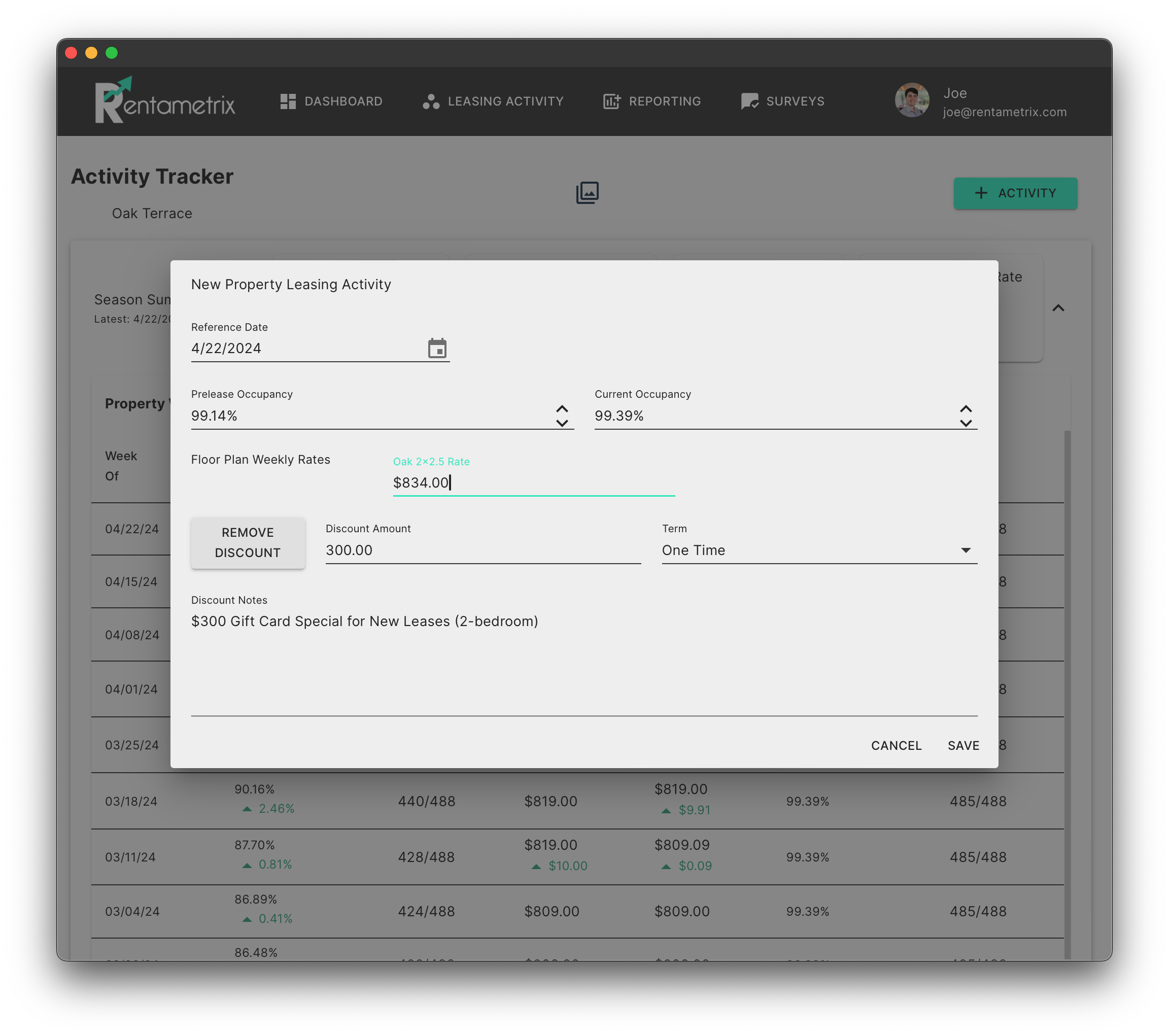Viewport: 1169px width, 1036px height.
Task: Open the calendar date picker icon
Action: [437, 348]
